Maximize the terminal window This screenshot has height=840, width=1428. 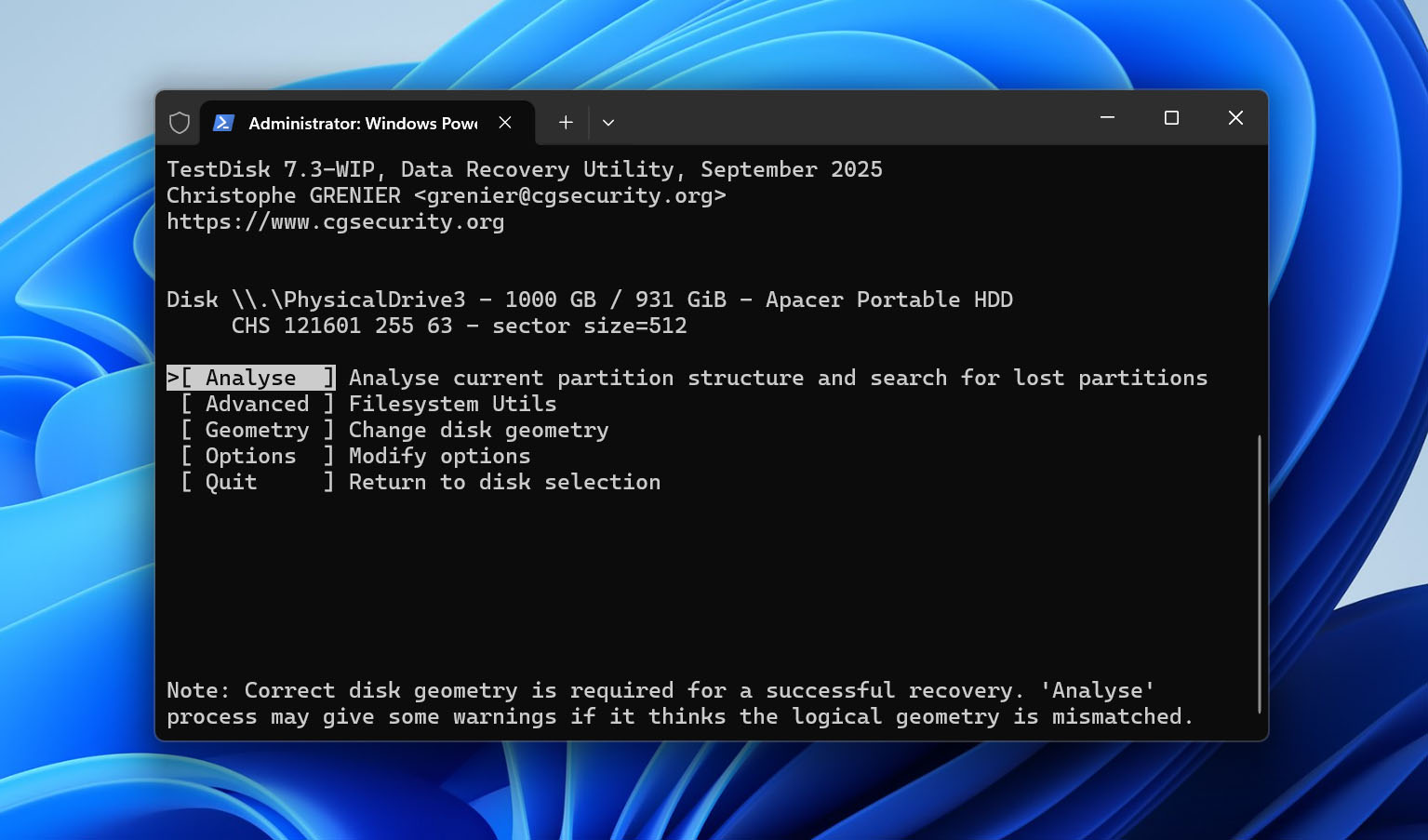click(1171, 118)
